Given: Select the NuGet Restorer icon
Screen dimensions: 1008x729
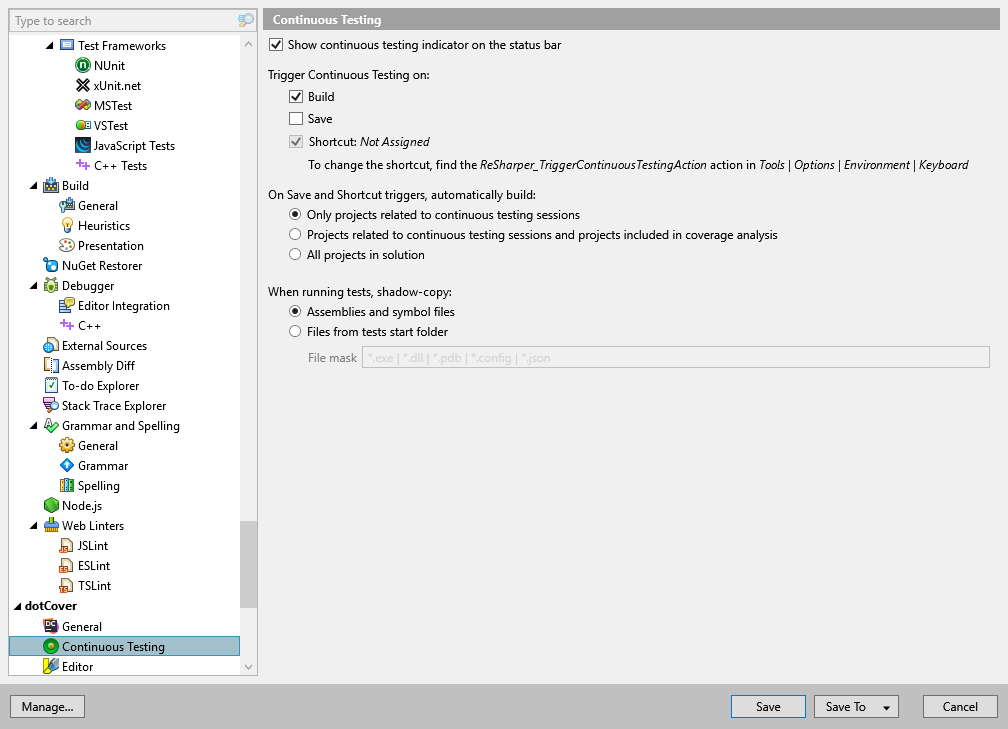Looking at the screenshot, I should (51, 265).
